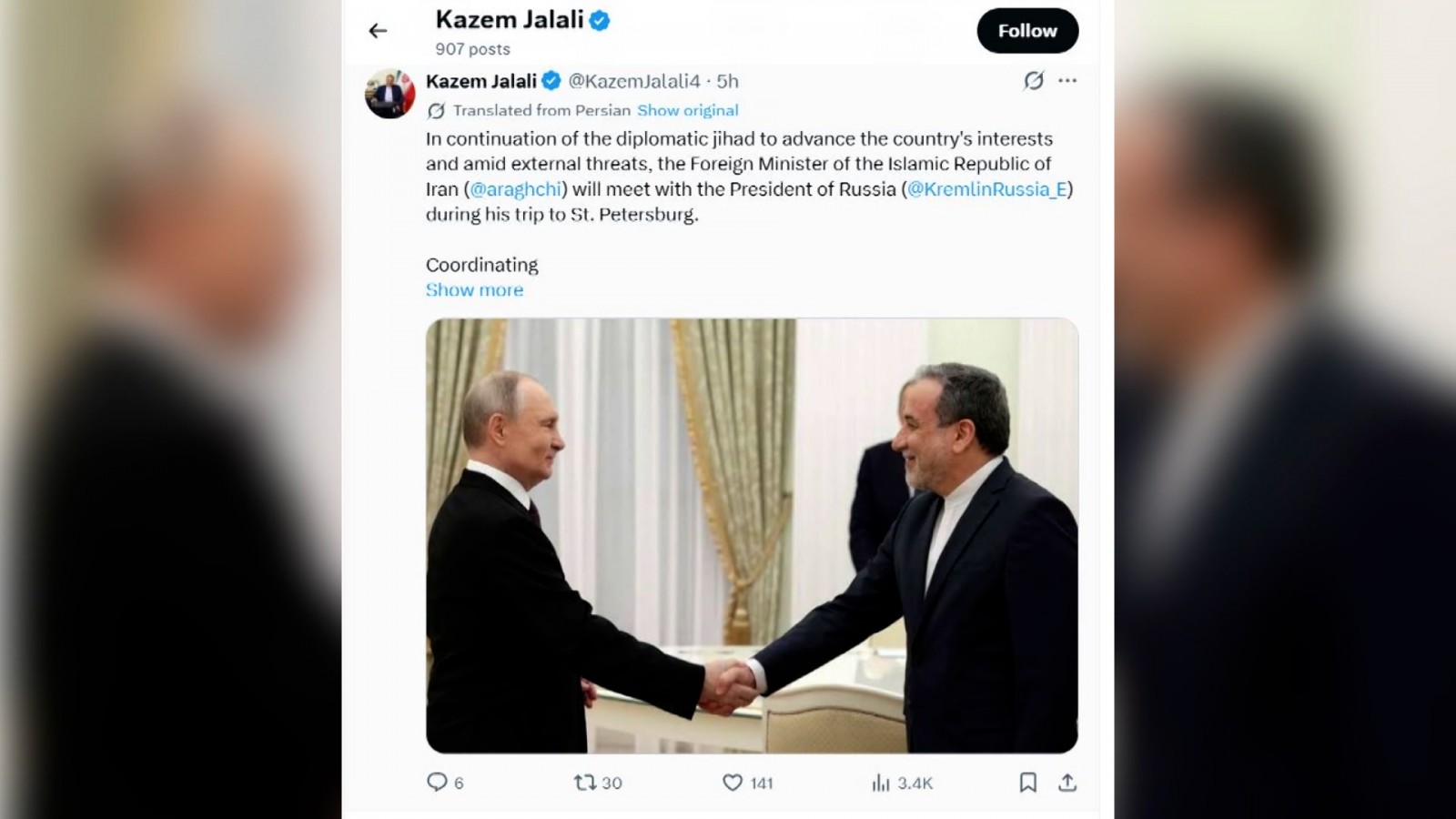Bookmark the post
The width and height of the screenshot is (1456, 819).
pos(1027,782)
